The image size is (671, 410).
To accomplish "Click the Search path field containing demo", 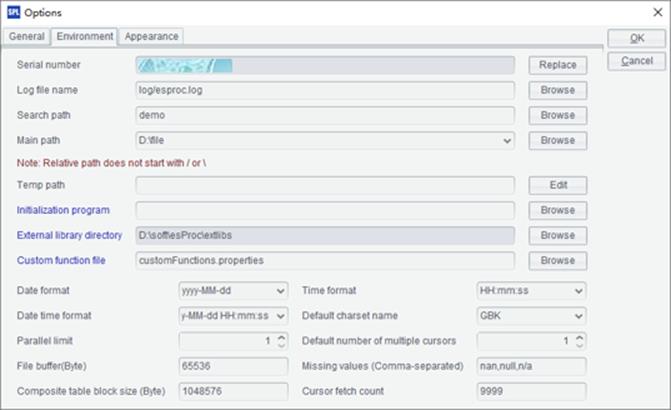I will click(325, 115).
